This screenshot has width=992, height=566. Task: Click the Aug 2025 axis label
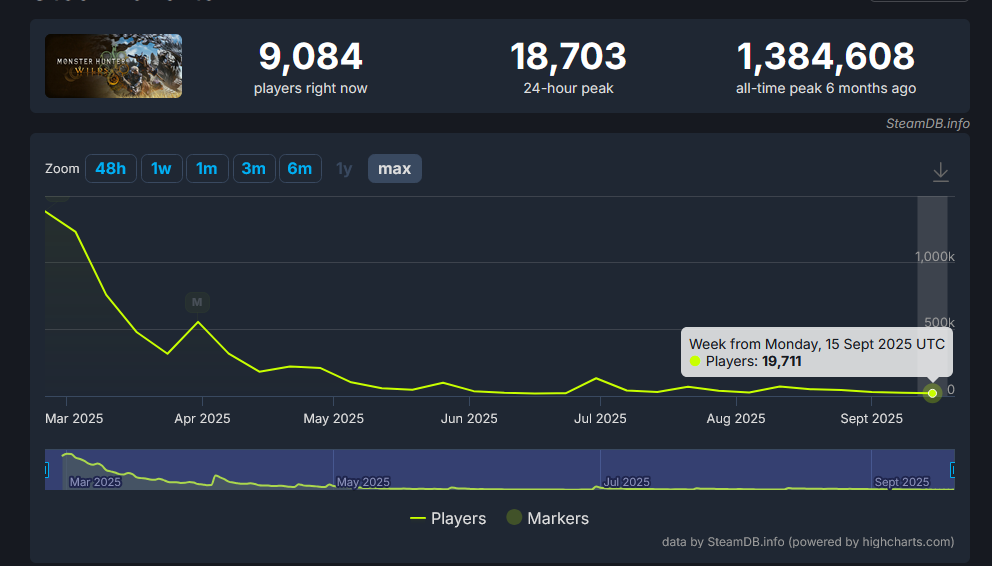point(736,419)
